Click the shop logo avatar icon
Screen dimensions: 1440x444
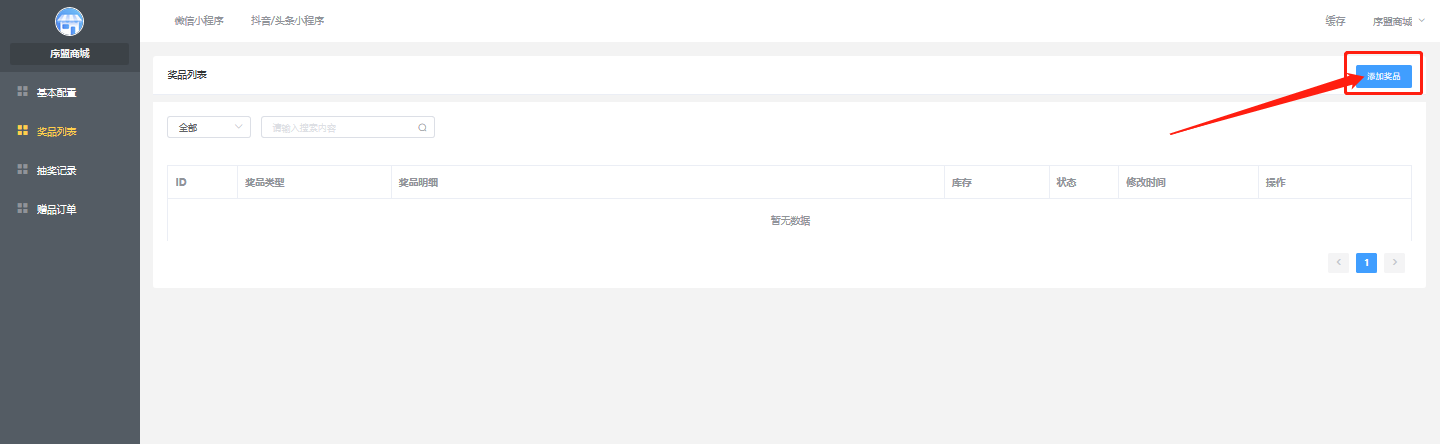click(69, 21)
